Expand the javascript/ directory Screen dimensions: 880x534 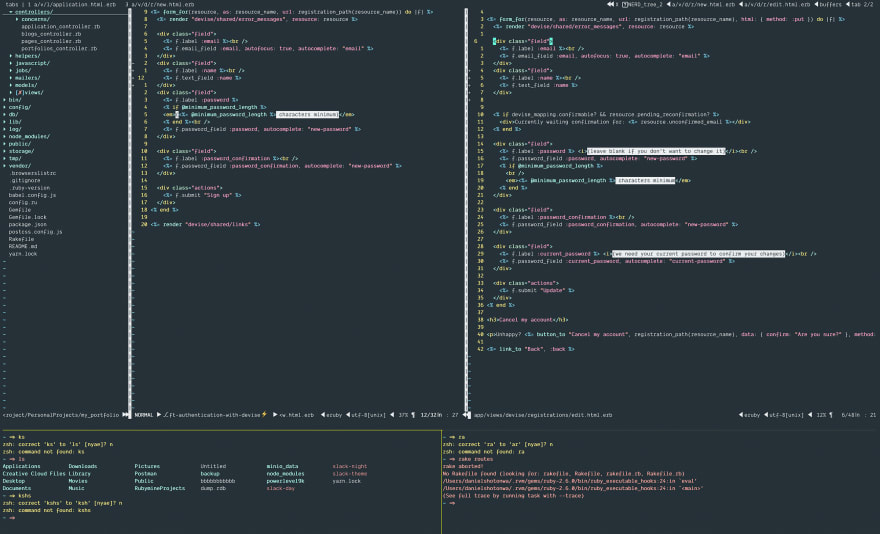click(x=30, y=63)
